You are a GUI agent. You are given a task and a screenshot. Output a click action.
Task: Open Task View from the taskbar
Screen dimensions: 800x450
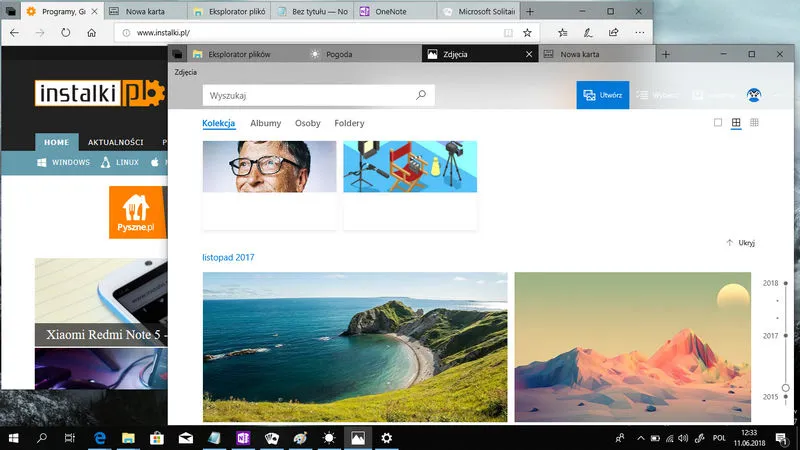point(70,438)
